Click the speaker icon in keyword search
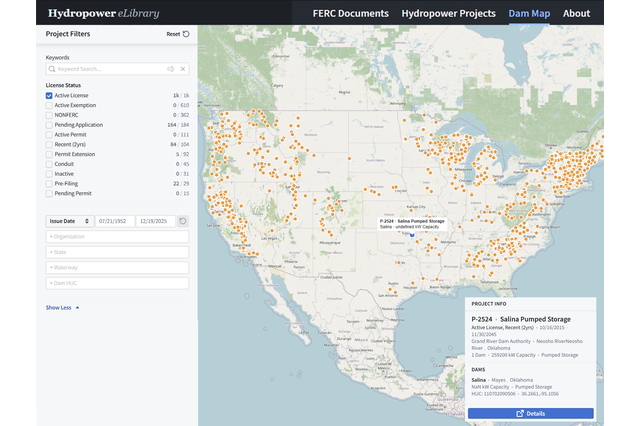This screenshot has height=426, width=640. click(171, 69)
